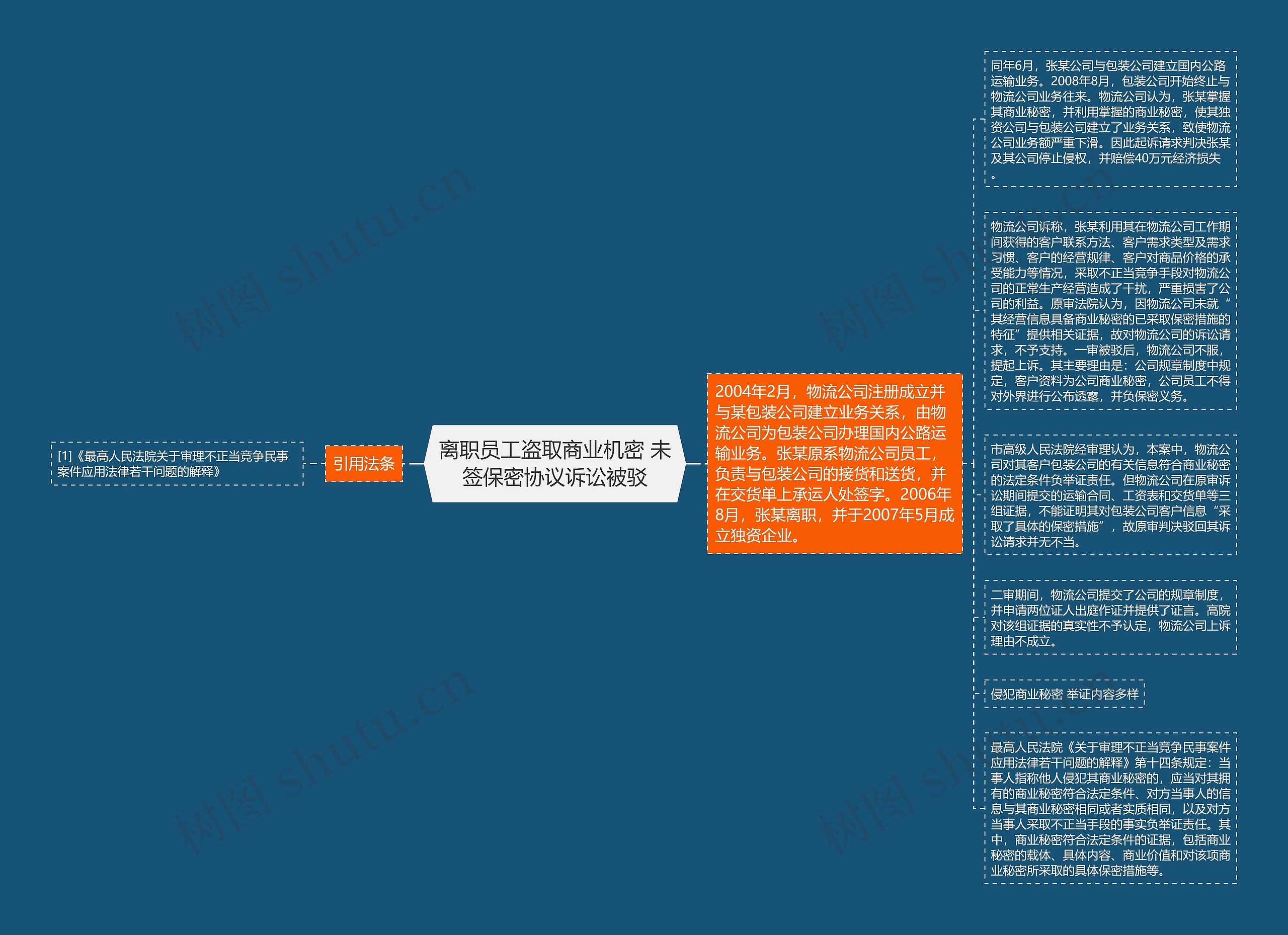Click the orange 引用法条 node
Screen dimensions: 1288x935
coord(364,464)
